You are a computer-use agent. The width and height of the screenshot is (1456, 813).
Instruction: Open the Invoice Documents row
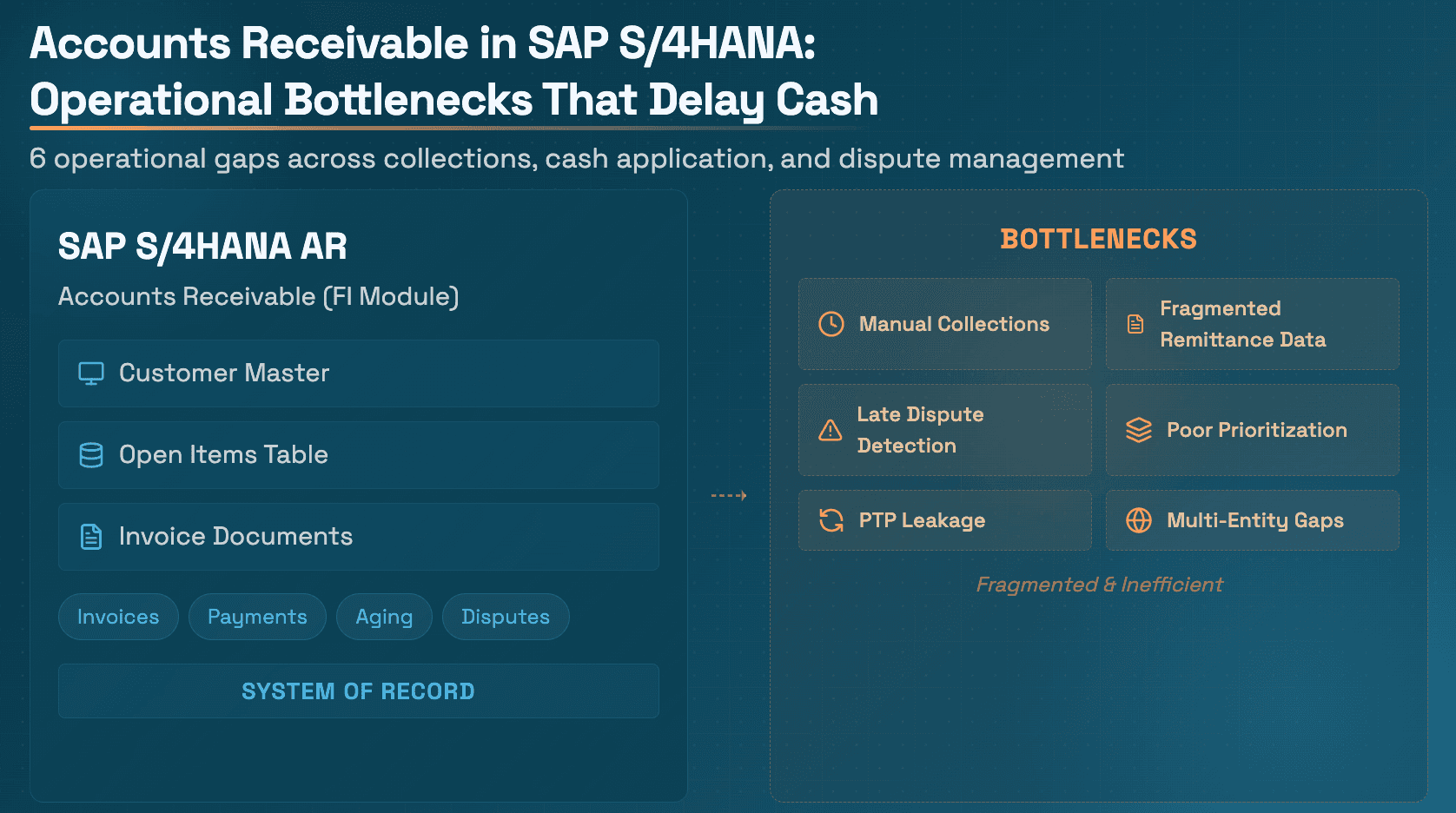click(359, 537)
